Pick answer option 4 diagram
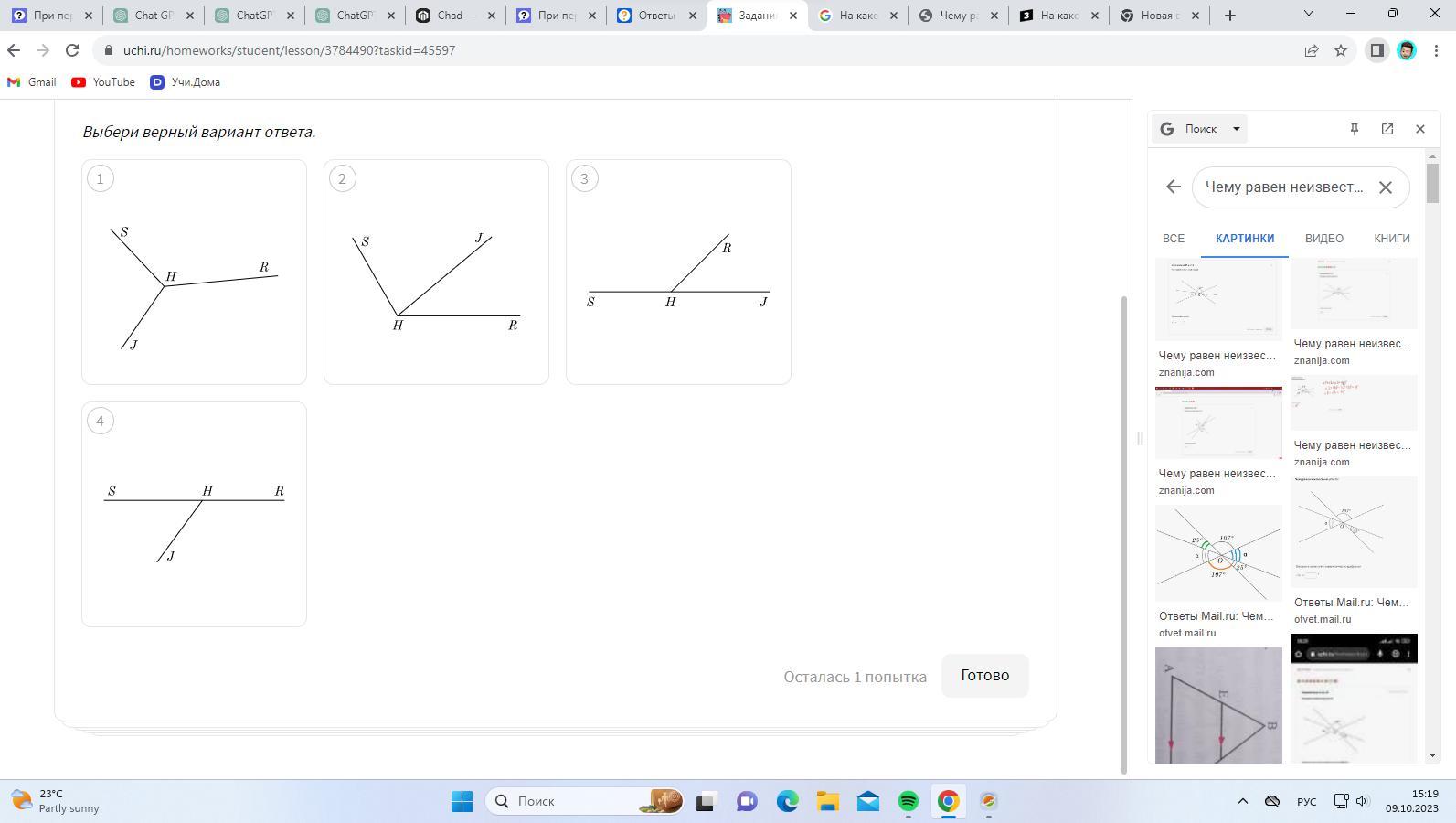1456x823 pixels. 194,514
